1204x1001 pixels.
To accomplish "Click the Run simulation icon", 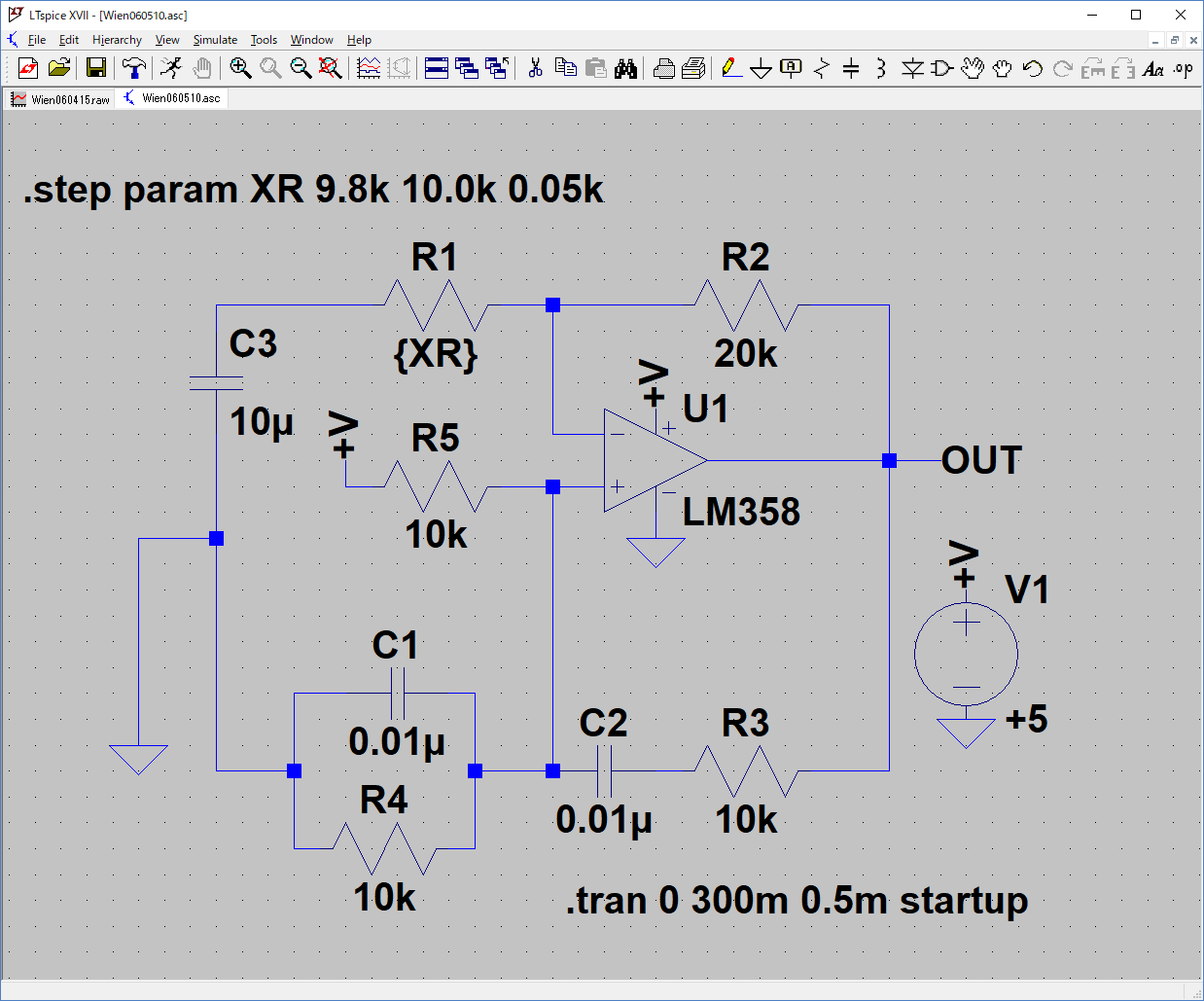I will (171, 68).
